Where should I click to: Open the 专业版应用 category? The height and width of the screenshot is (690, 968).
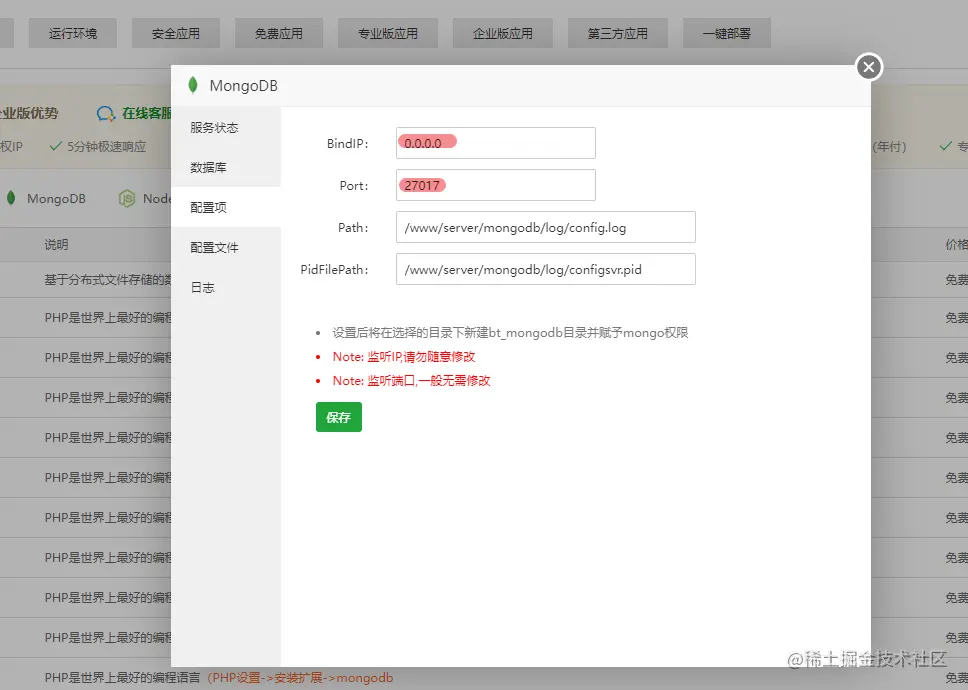point(388,33)
